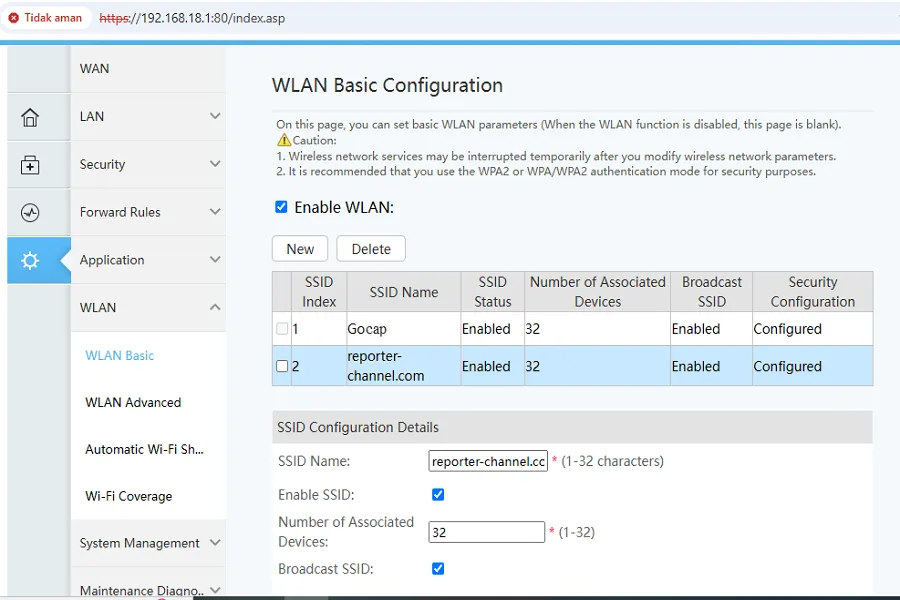The width and height of the screenshot is (900, 600).
Task: Toggle the Broadcast SSID checkbox
Action: [438, 568]
